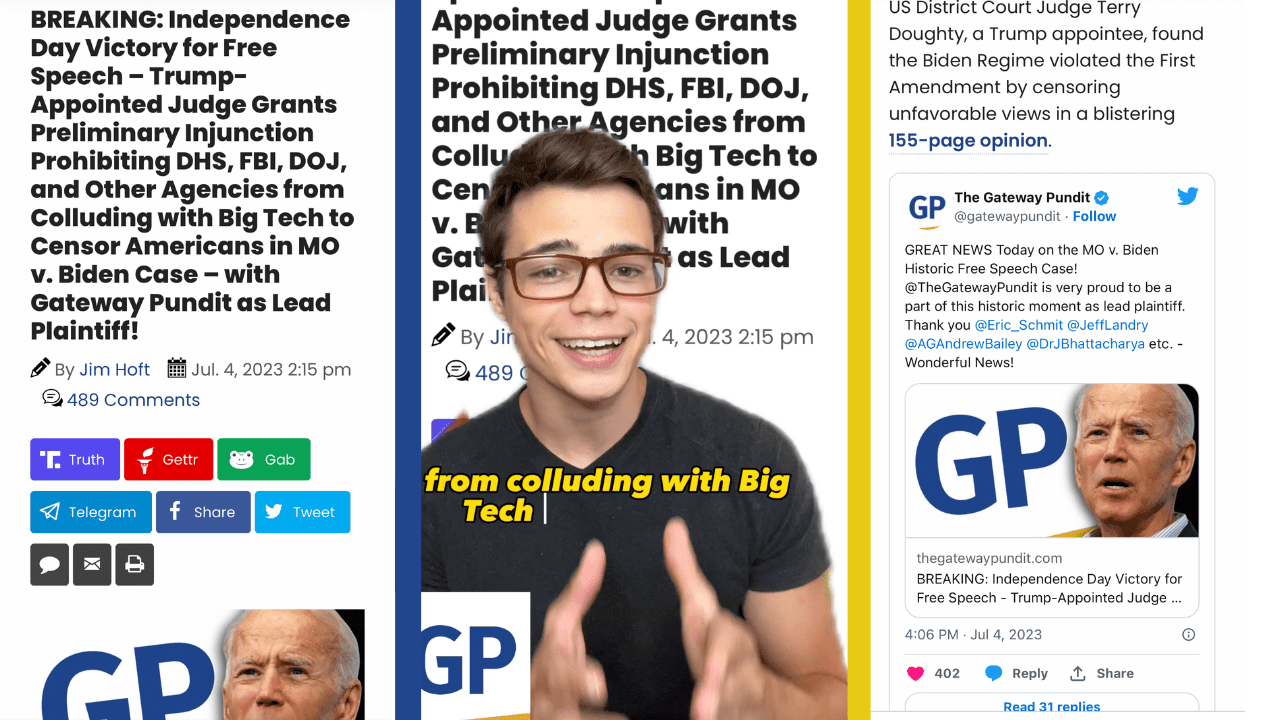Share the article on Gab
The image size is (1280, 720).
tap(264, 459)
